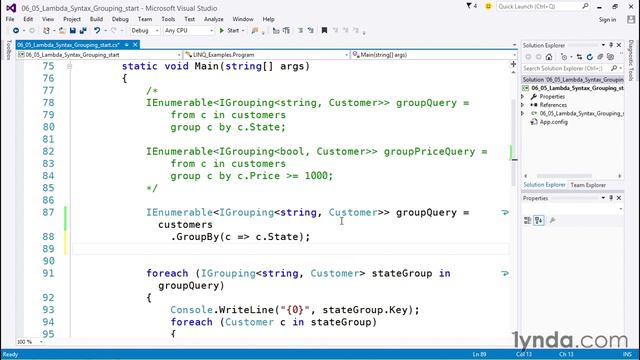The width and height of the screenshot is (640, 360).
Task: Click the Navigate Backward toolbar icon
Action: tap(16, 31)
